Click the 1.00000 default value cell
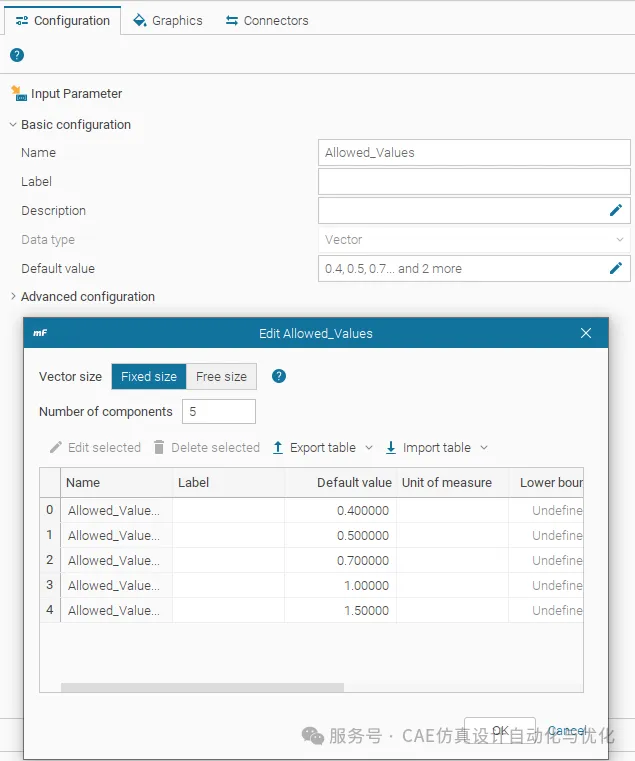Screen dimensions: 635x761 click(x=341, y=585)
